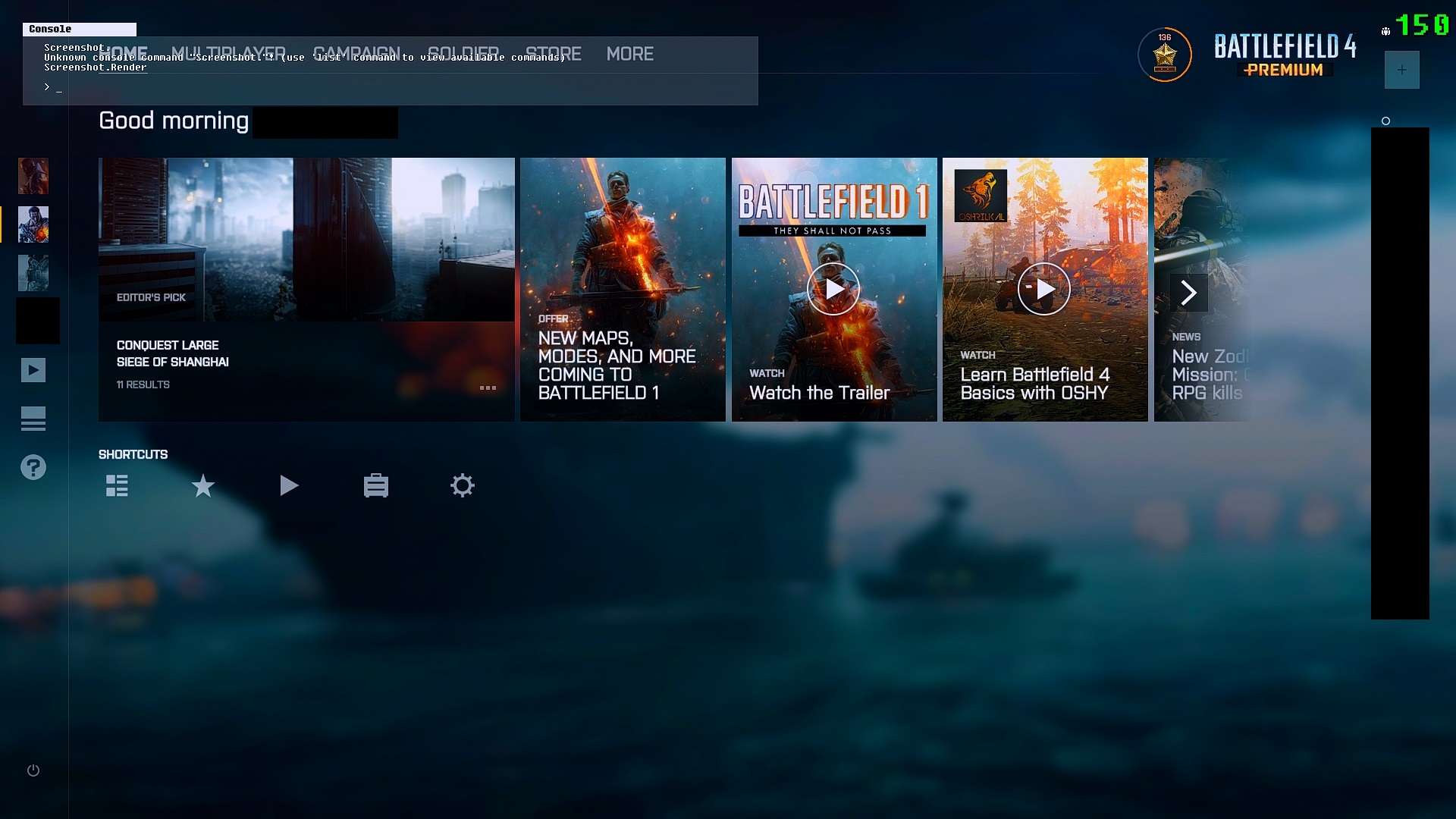The image size is (1456, 819).
Task: Open the sidebar stacked list icon
Action: [33, 419]
